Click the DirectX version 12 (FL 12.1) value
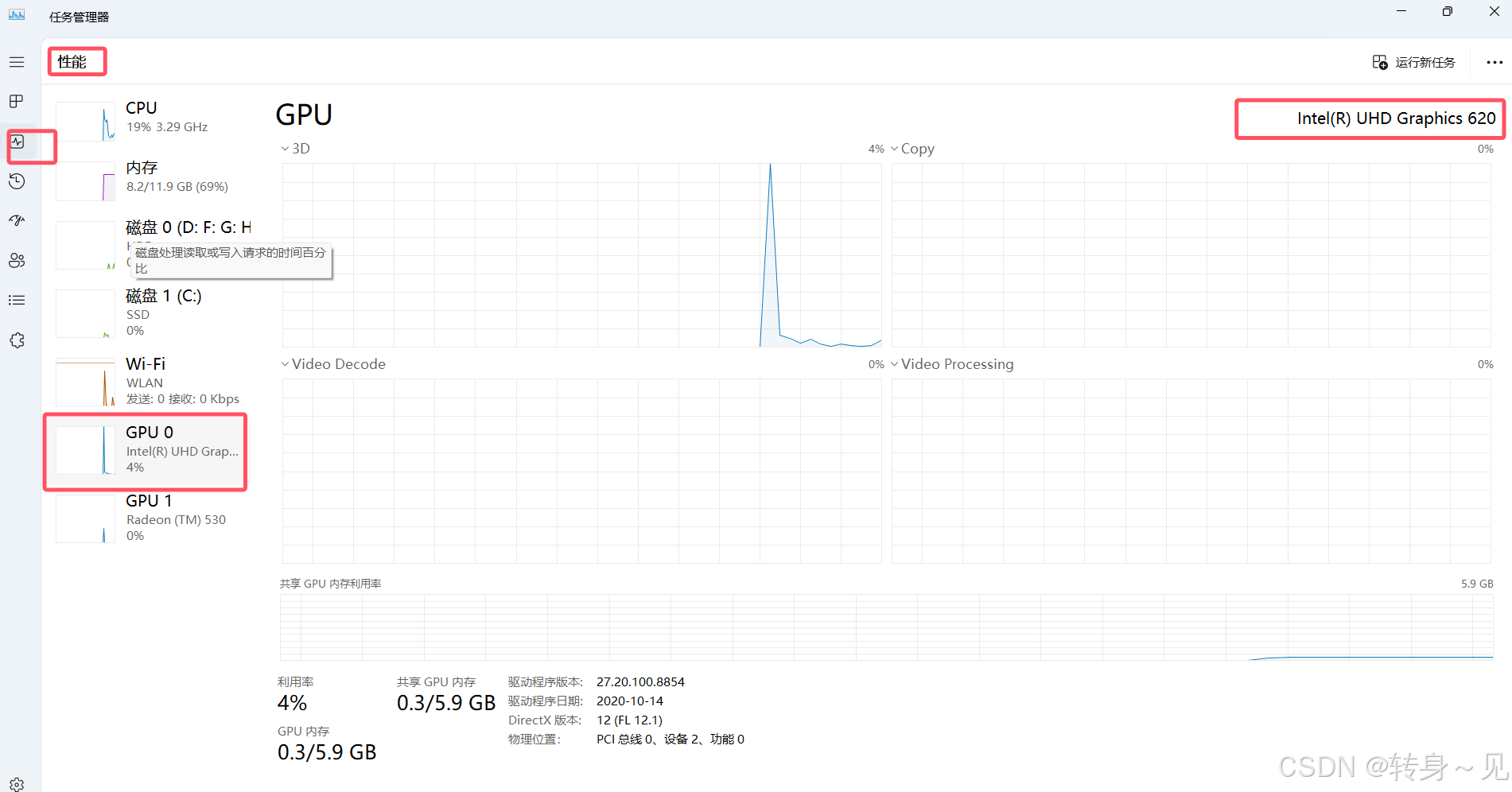The height and width of the screenshot is (792, 1512). tap(629, 720)
